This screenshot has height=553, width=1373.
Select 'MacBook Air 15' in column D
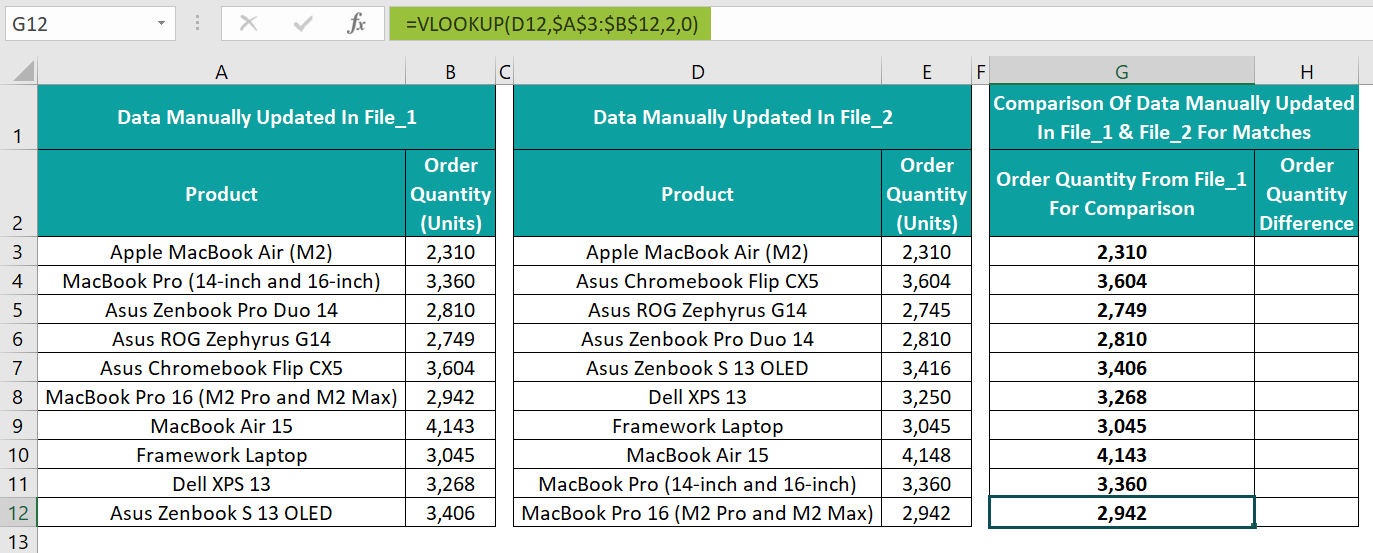(697, 455)
